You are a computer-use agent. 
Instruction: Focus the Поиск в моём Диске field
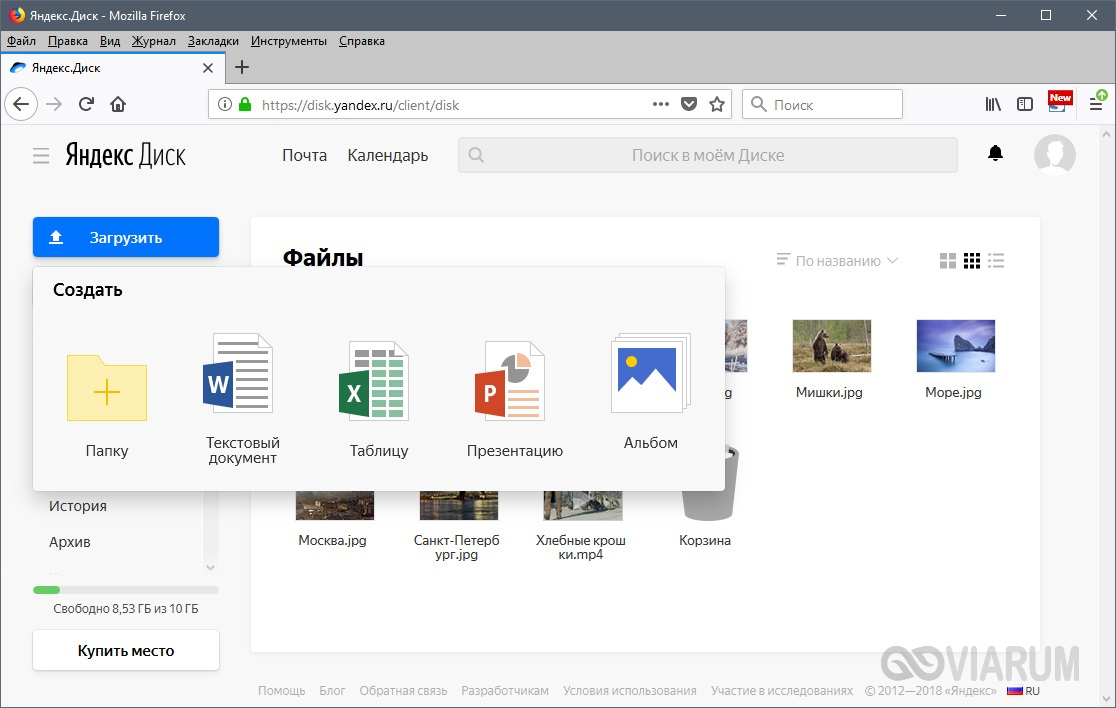click(707, 155)
